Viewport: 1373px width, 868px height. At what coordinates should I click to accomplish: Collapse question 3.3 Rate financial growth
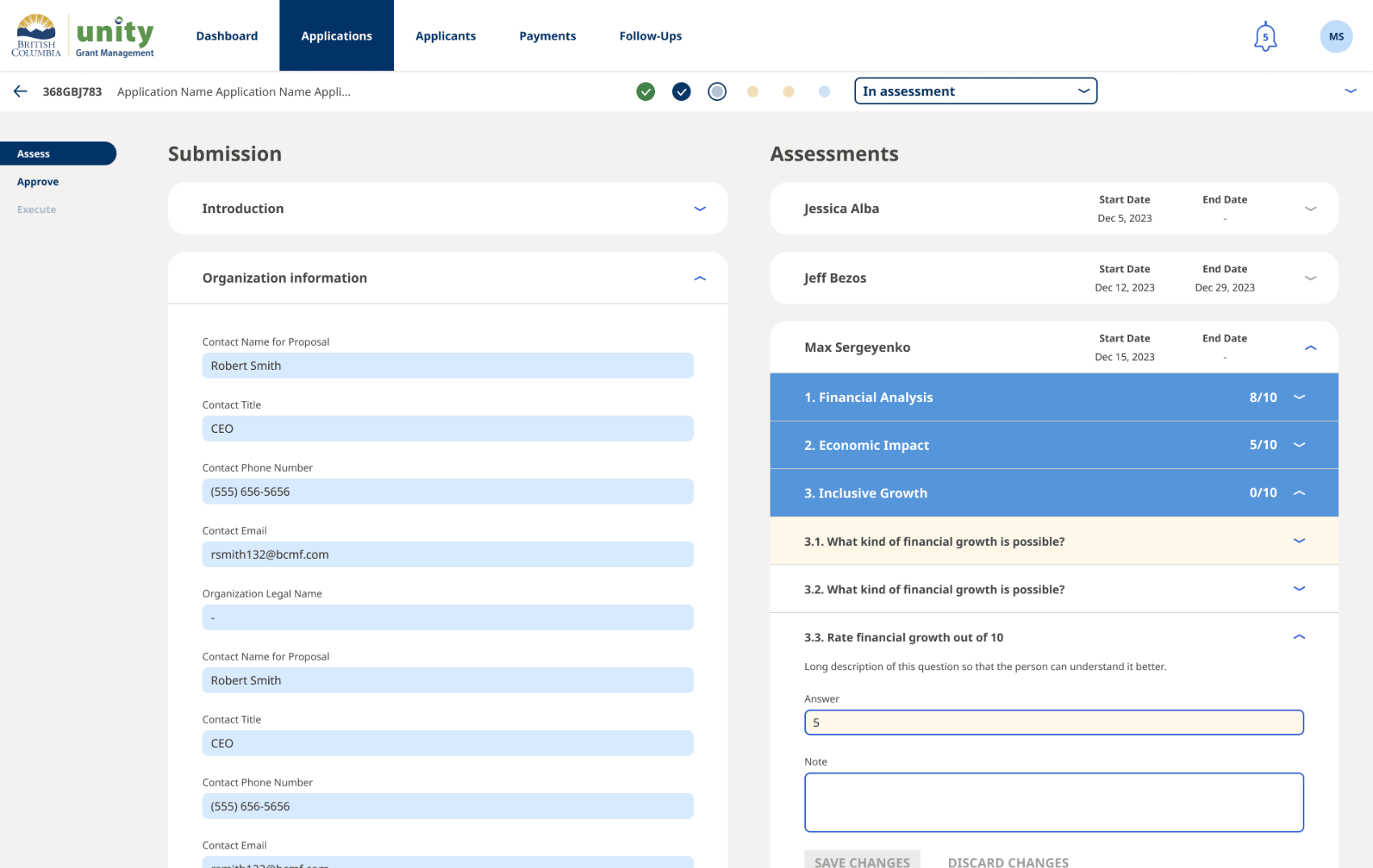[1299, 637]
